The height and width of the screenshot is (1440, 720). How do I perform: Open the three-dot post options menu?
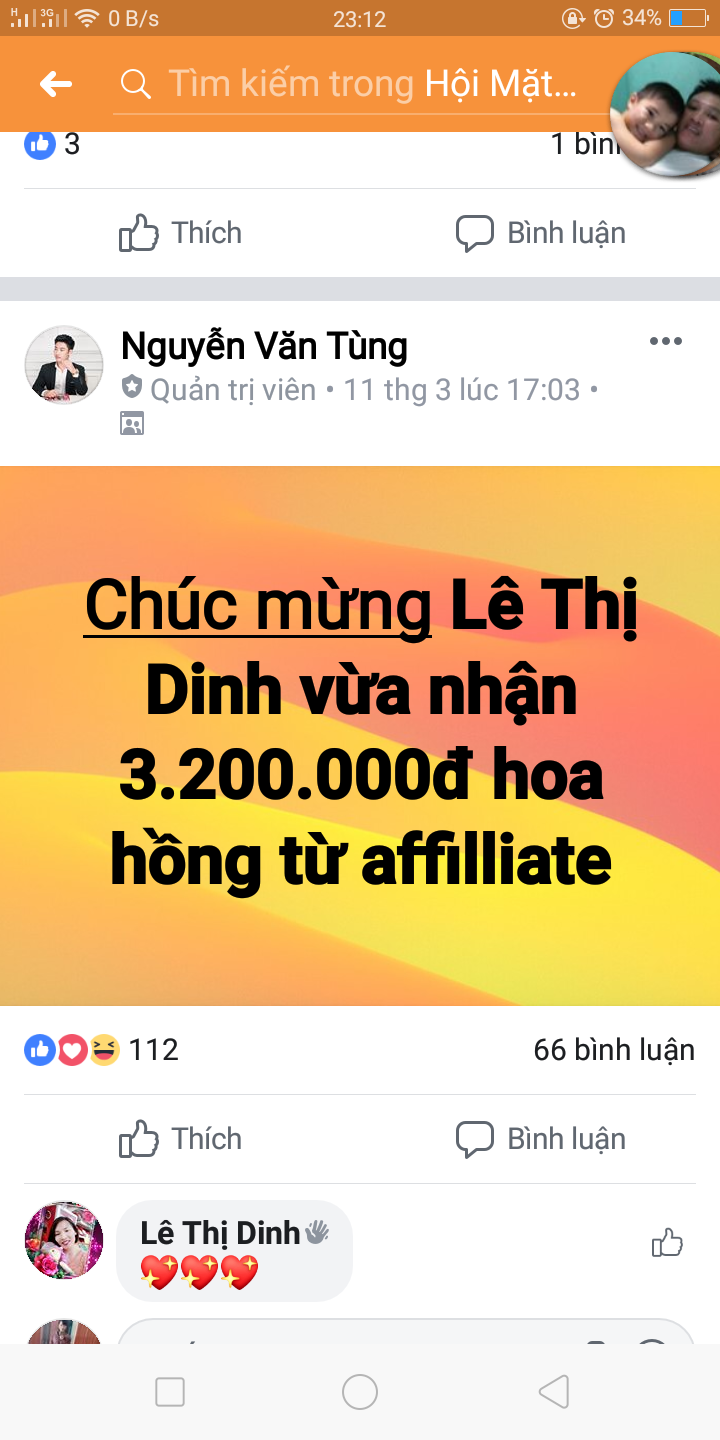tap(665, 341)
